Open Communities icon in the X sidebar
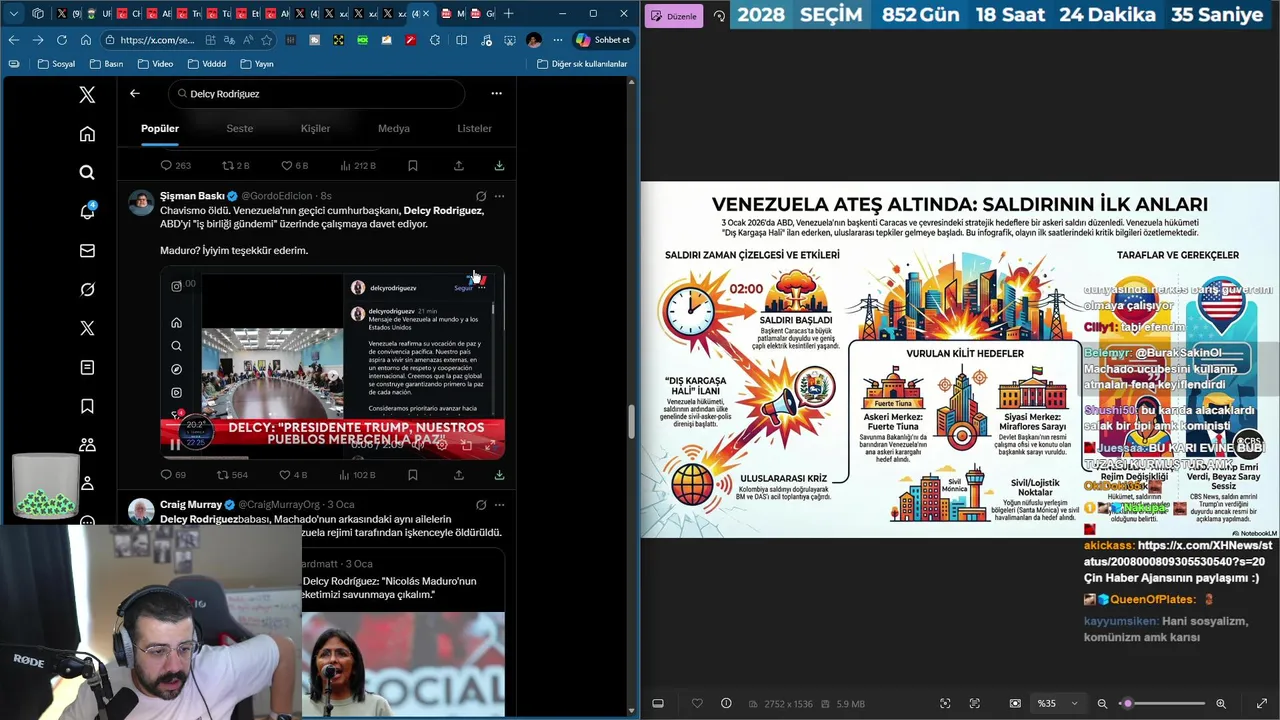The height and width of the screenshot is (720, 1280). [87, 445]
